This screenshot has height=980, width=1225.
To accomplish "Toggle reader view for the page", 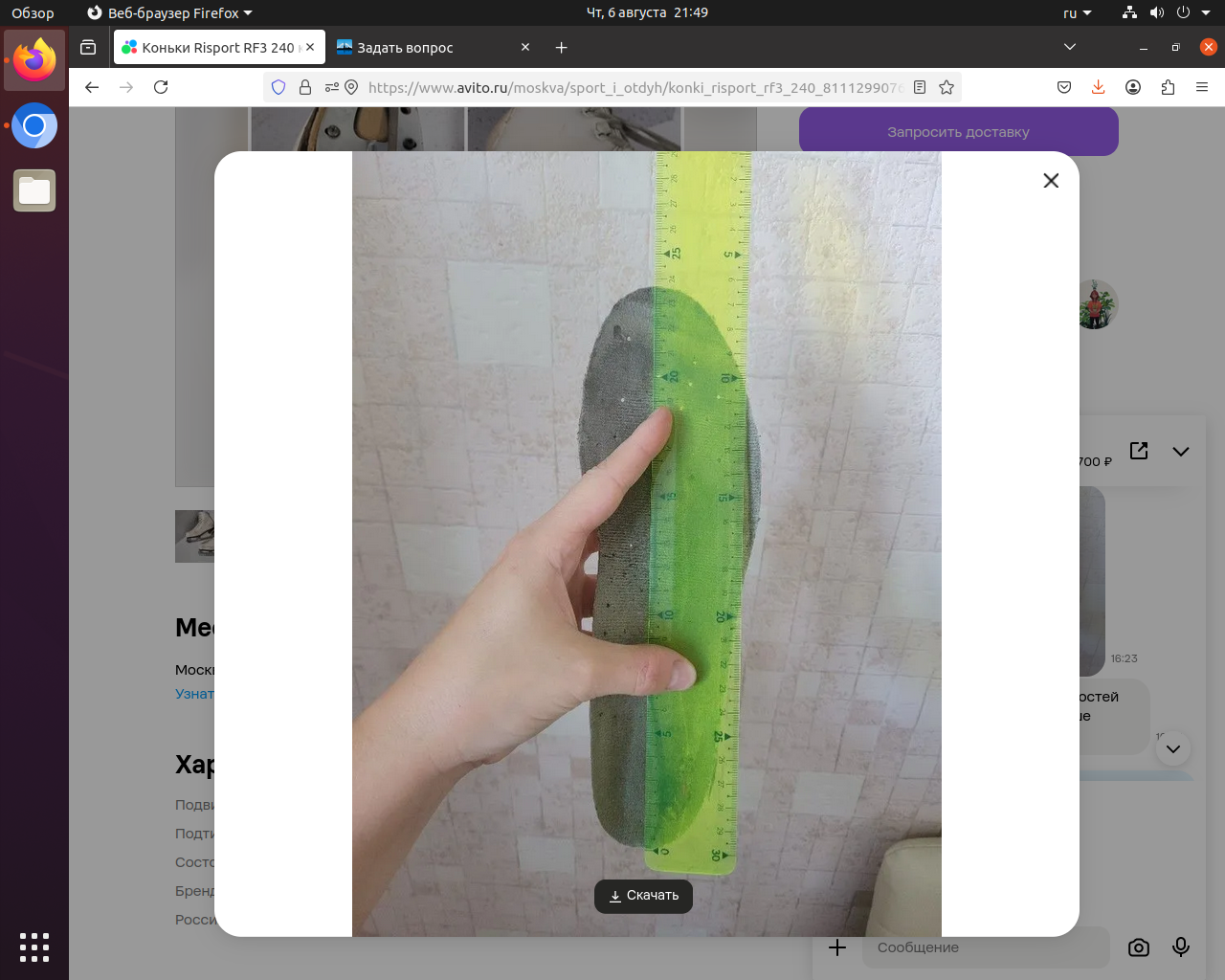I will 920,87.
